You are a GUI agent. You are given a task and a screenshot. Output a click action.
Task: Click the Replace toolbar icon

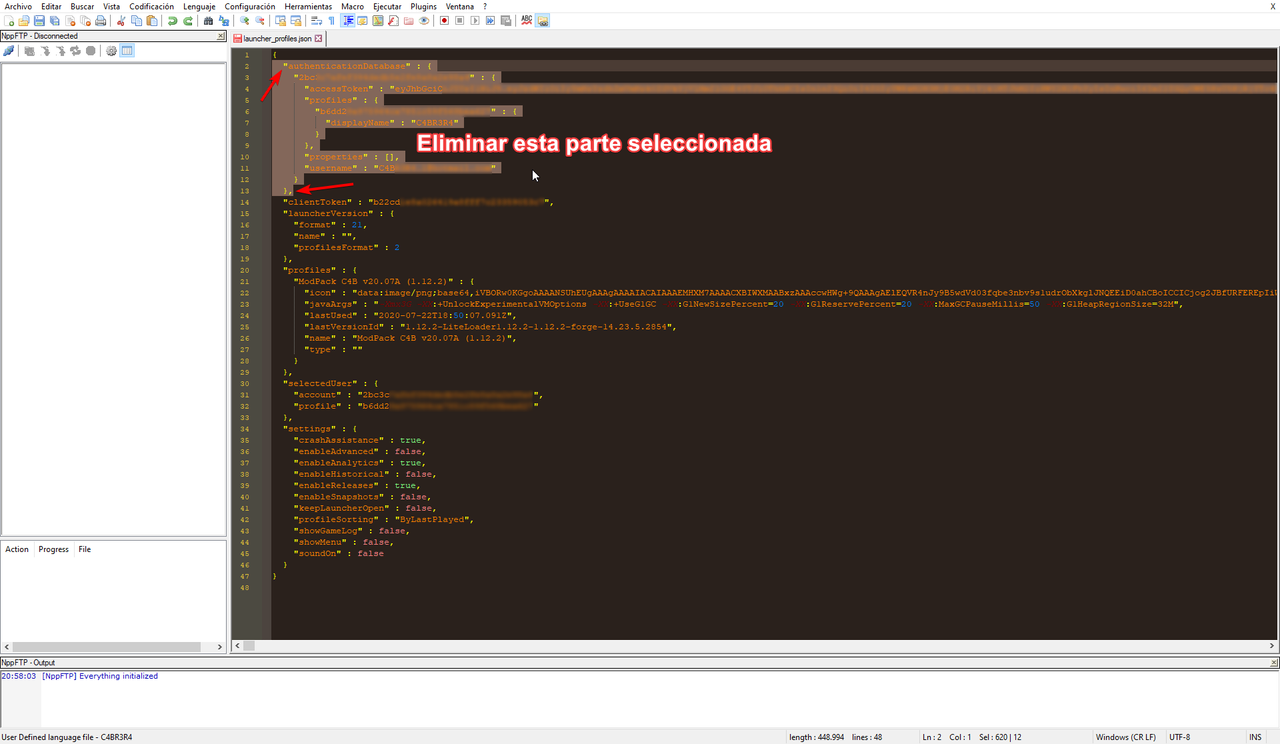[224, 20]
